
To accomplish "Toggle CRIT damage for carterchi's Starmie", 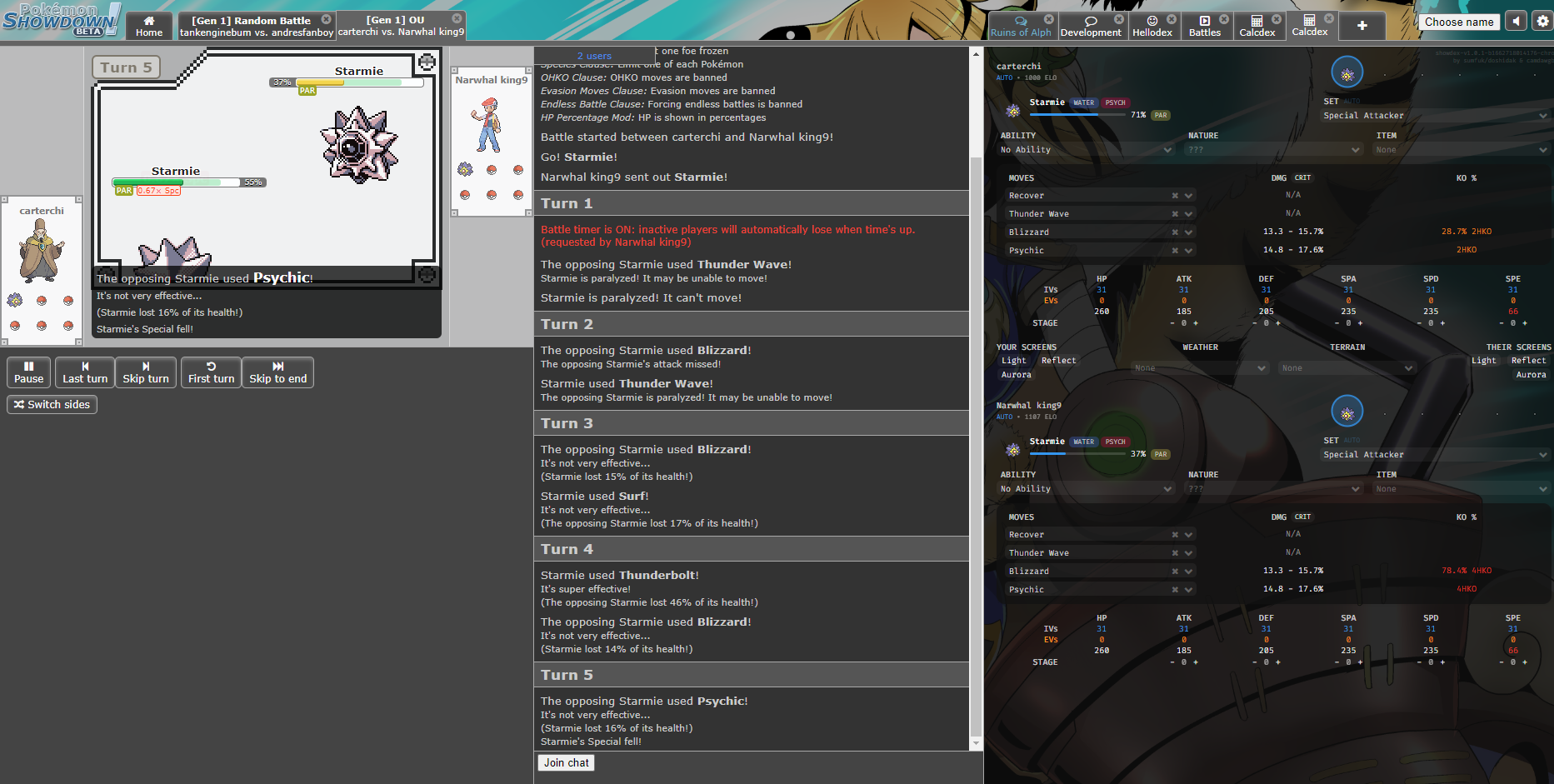I will (1302, 178).
